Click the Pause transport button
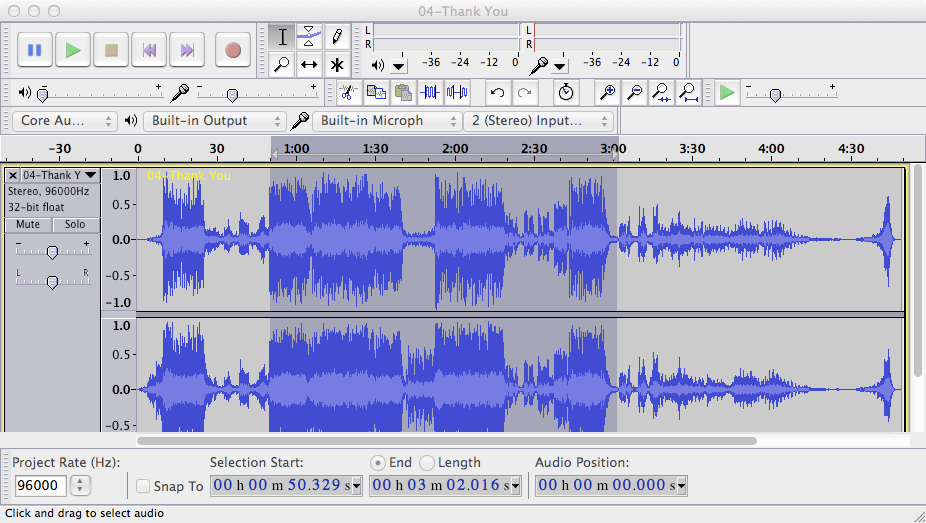The height and width of the screenshot is (523, 926). tap(35, 50)
